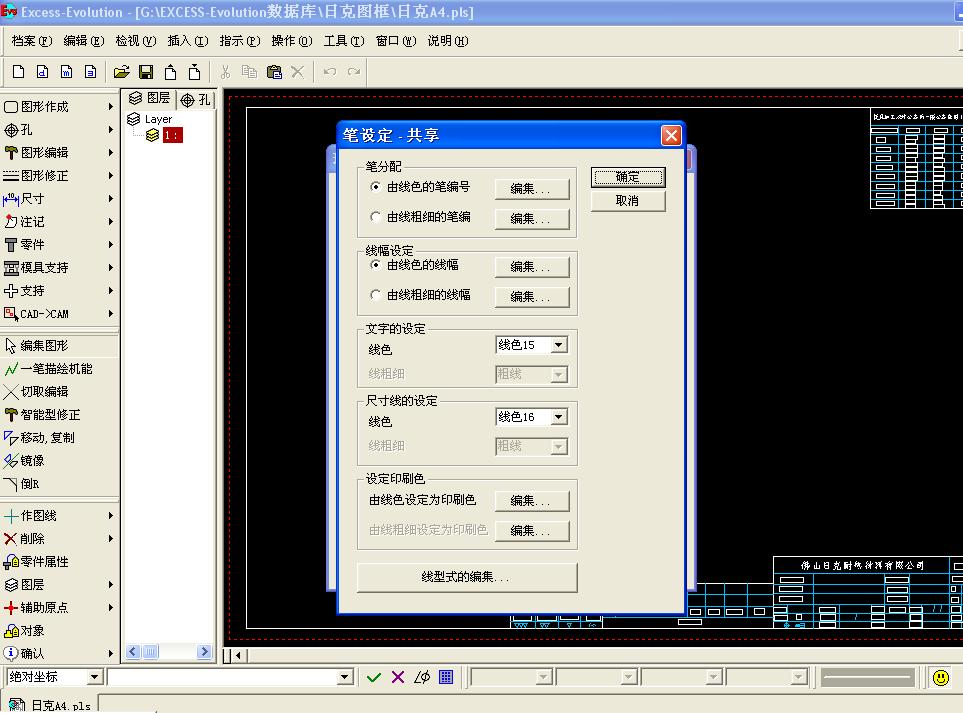Open the 档案(F) menu
The height and width of the screenshot is (713, 963).
point(32,41)
